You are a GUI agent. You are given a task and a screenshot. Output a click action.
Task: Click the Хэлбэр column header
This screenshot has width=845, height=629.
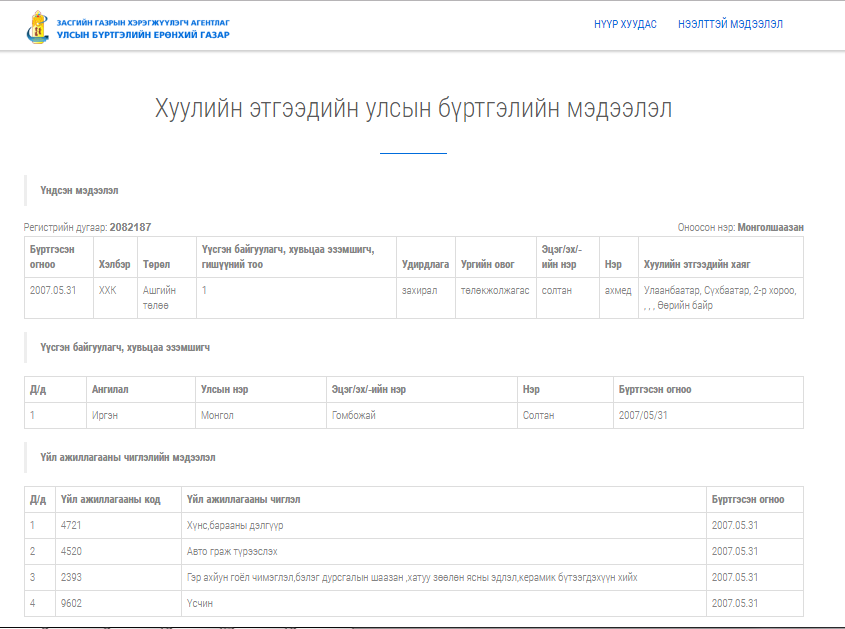[x=114, y=264]
